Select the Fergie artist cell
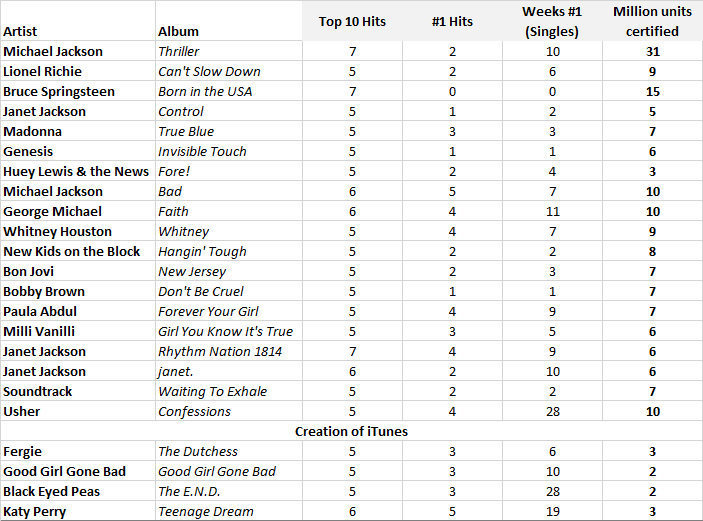Viewport: 703px width, 521px height. pyautogui.click(x=78, y=451)
